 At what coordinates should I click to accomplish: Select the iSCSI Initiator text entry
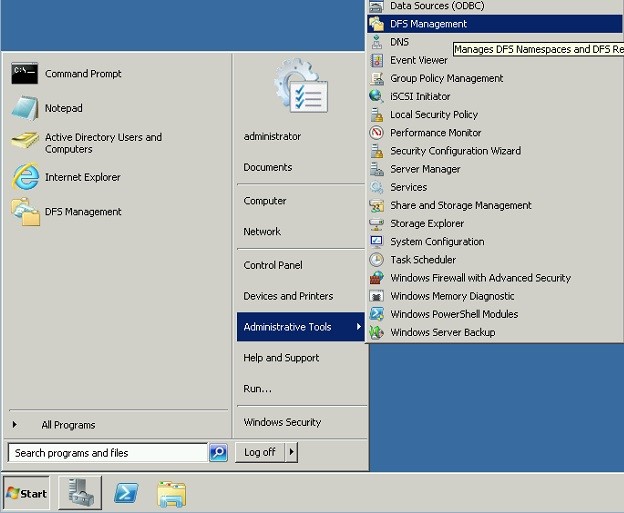tap(420, 96)
